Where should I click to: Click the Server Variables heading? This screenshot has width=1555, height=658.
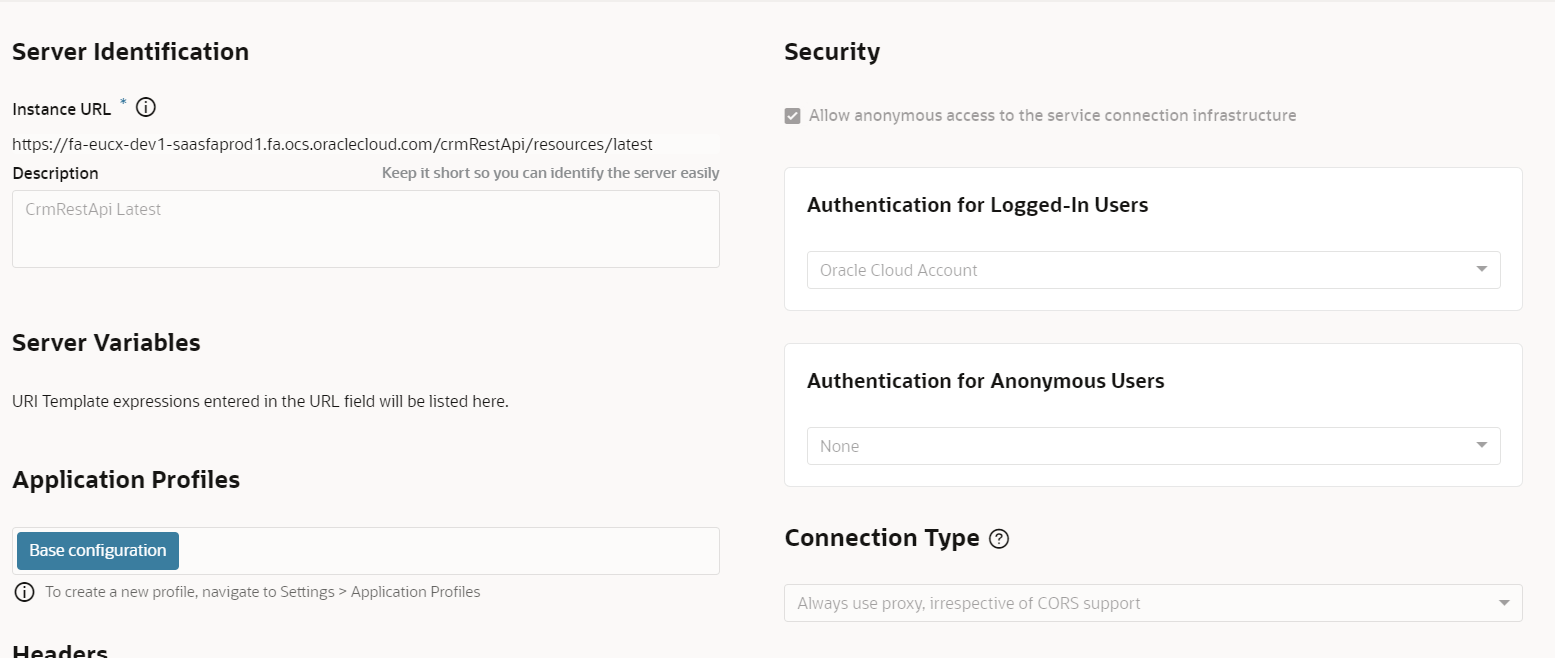pyautogui.click(x=105, y=342)
